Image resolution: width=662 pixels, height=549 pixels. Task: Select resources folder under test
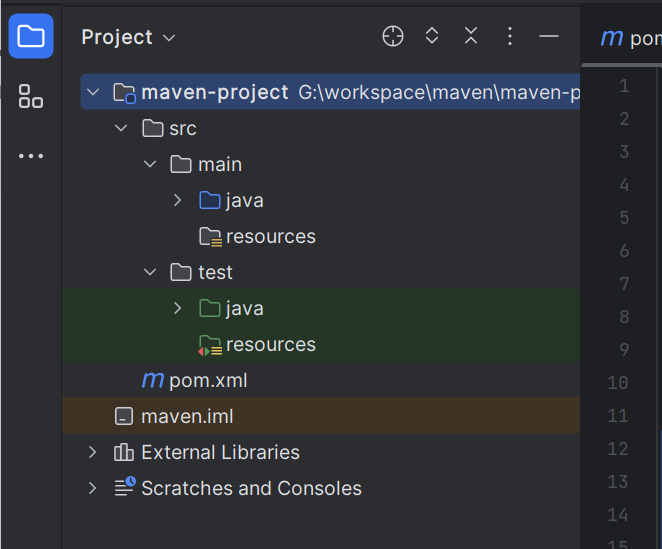click(270, 345)
